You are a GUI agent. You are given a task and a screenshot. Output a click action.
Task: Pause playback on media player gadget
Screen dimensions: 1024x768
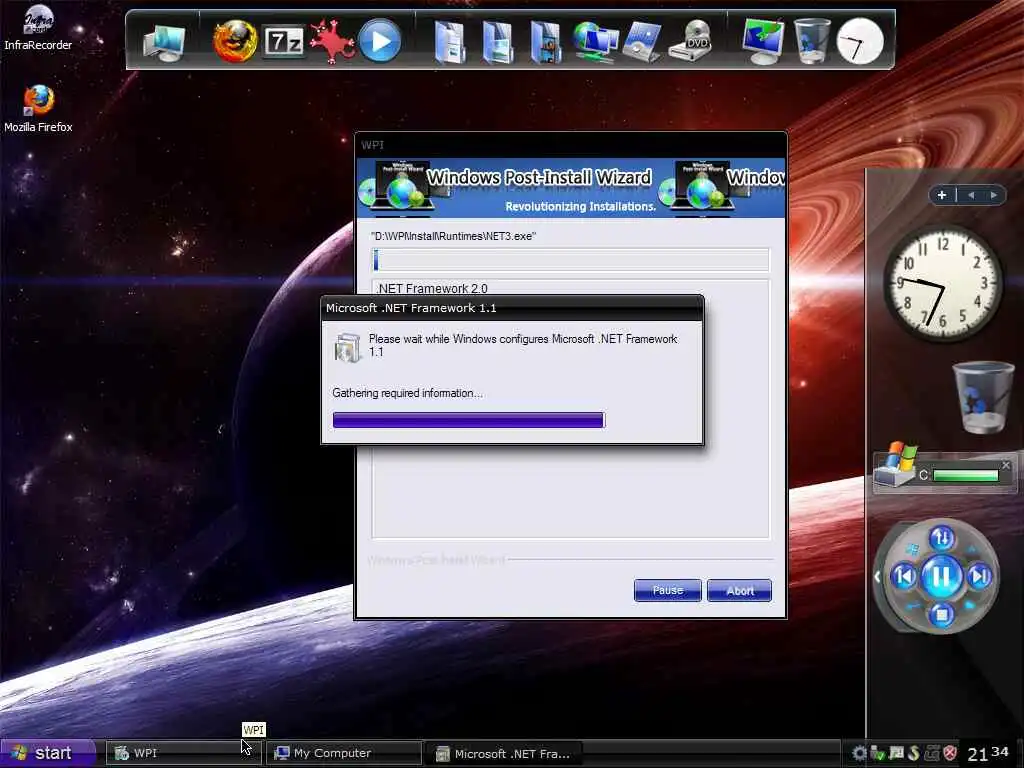tap(941, 577)
